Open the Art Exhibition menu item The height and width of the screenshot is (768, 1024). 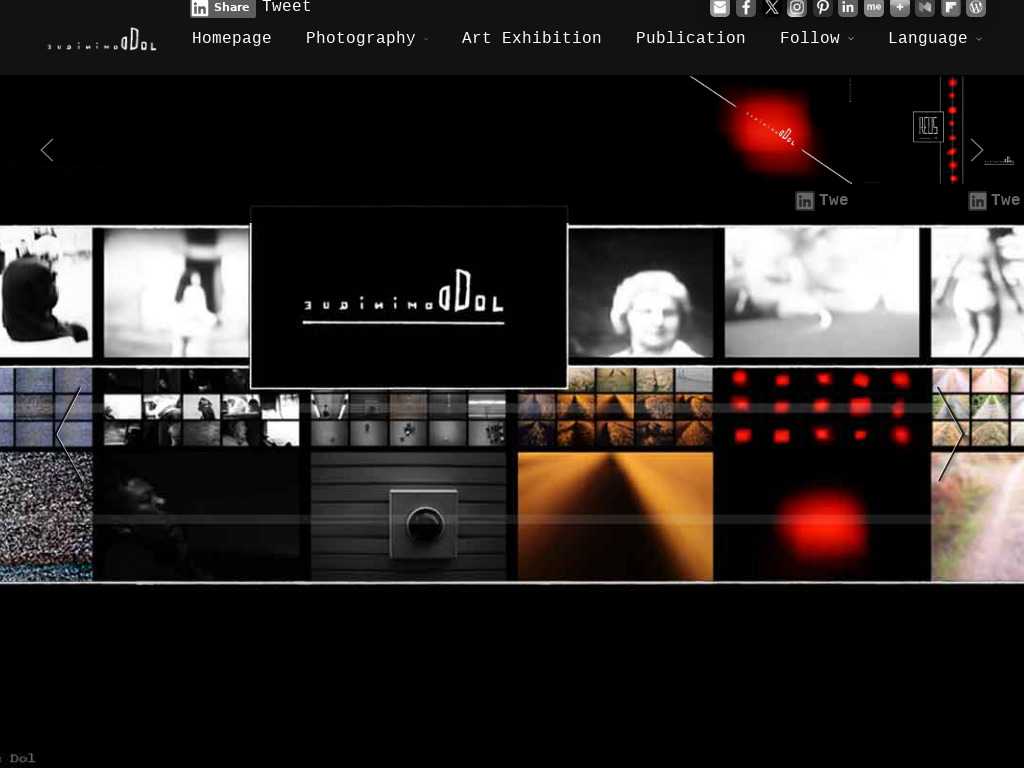[x=531, y=38]
